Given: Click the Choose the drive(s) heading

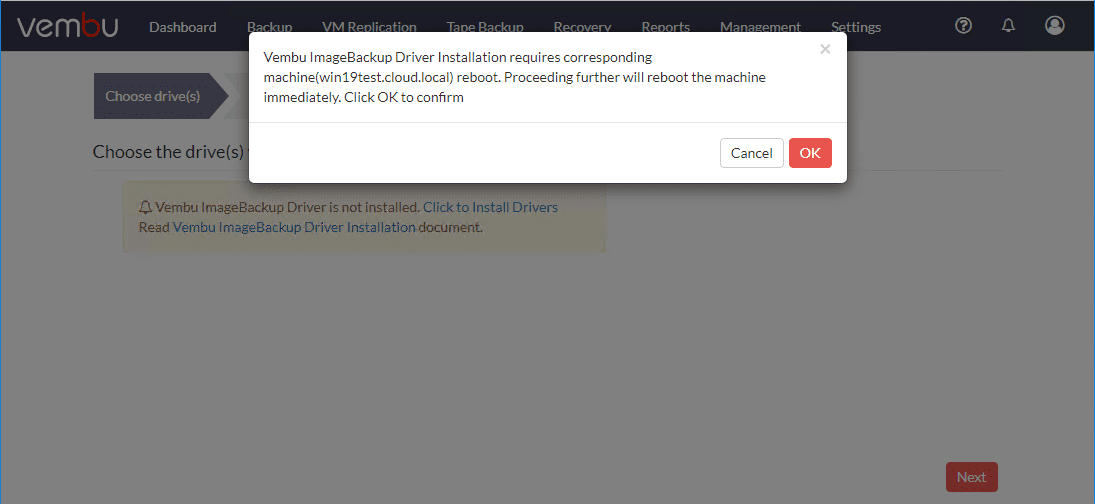Looking at the screenshot, I should coord(168,152).
